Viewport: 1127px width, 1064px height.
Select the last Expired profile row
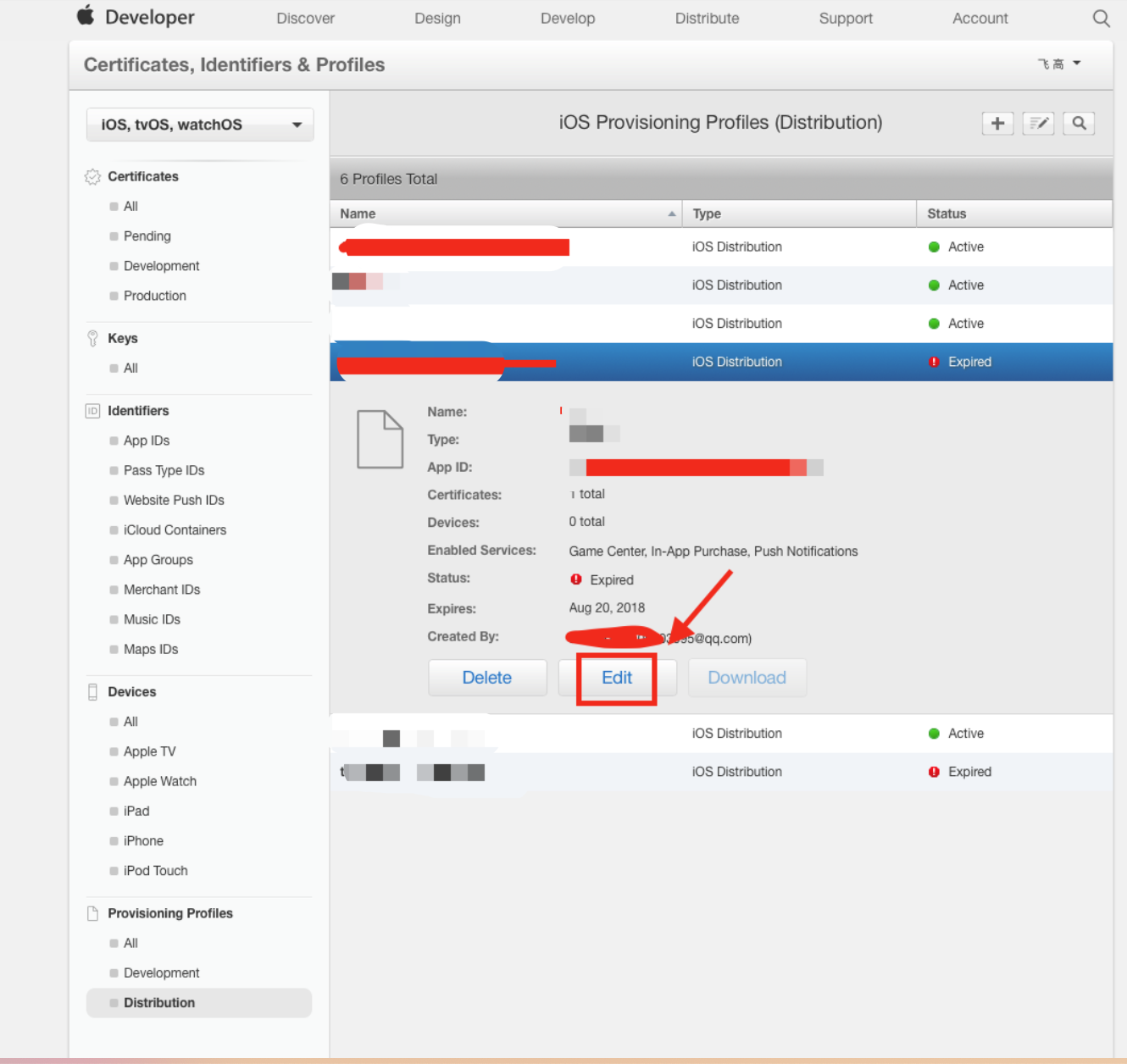click(720, 772)
